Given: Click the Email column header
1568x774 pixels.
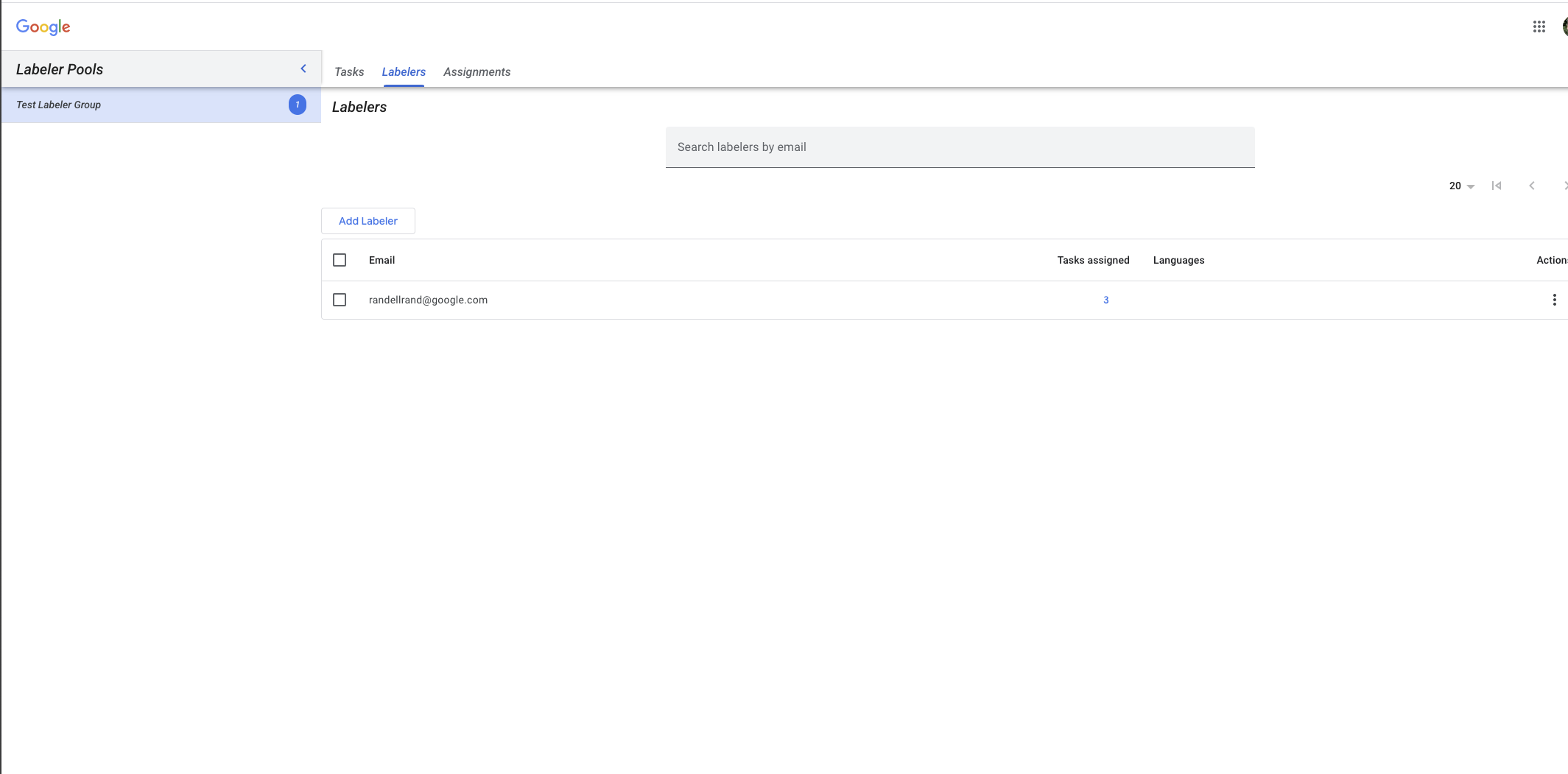Looking at the screenshot, I should 382,260.
